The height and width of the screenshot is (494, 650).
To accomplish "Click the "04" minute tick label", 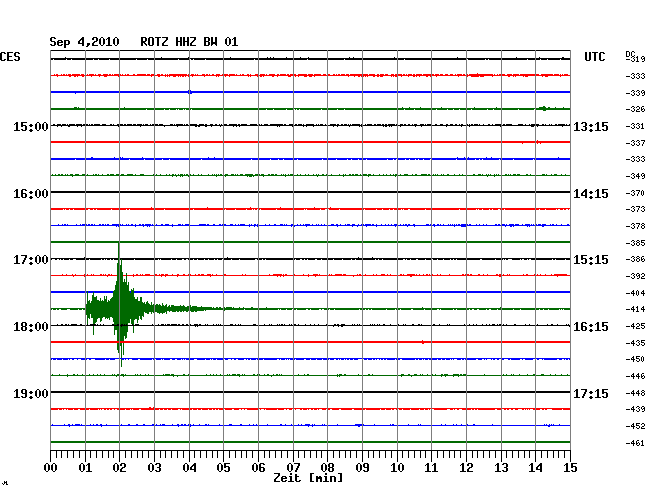I will 189,467.
